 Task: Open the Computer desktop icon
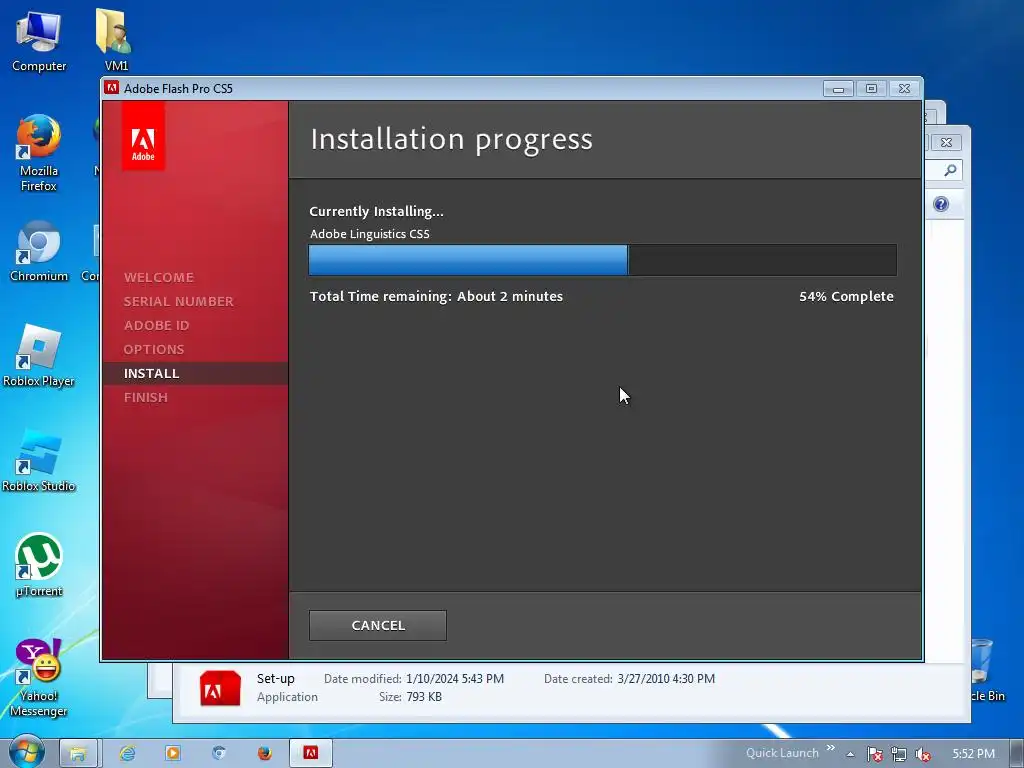click(x=39, y=40)
